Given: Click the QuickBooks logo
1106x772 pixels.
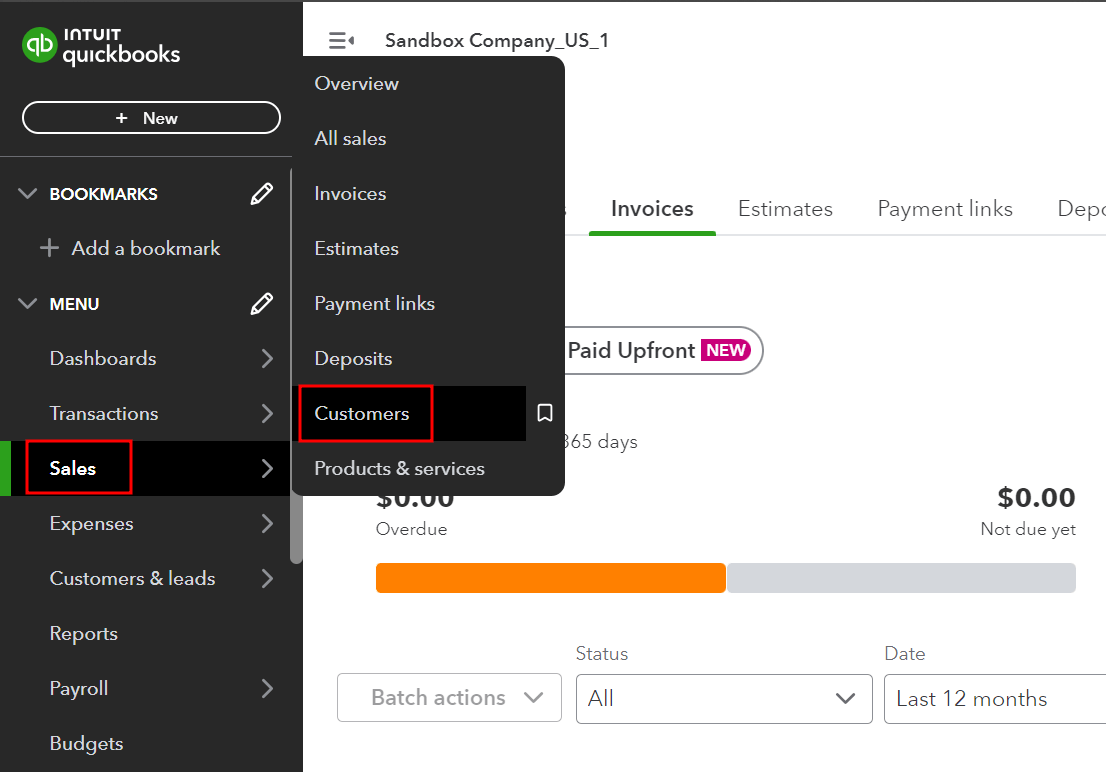Looking at the screenshot, I should click(x=100, y=45).
